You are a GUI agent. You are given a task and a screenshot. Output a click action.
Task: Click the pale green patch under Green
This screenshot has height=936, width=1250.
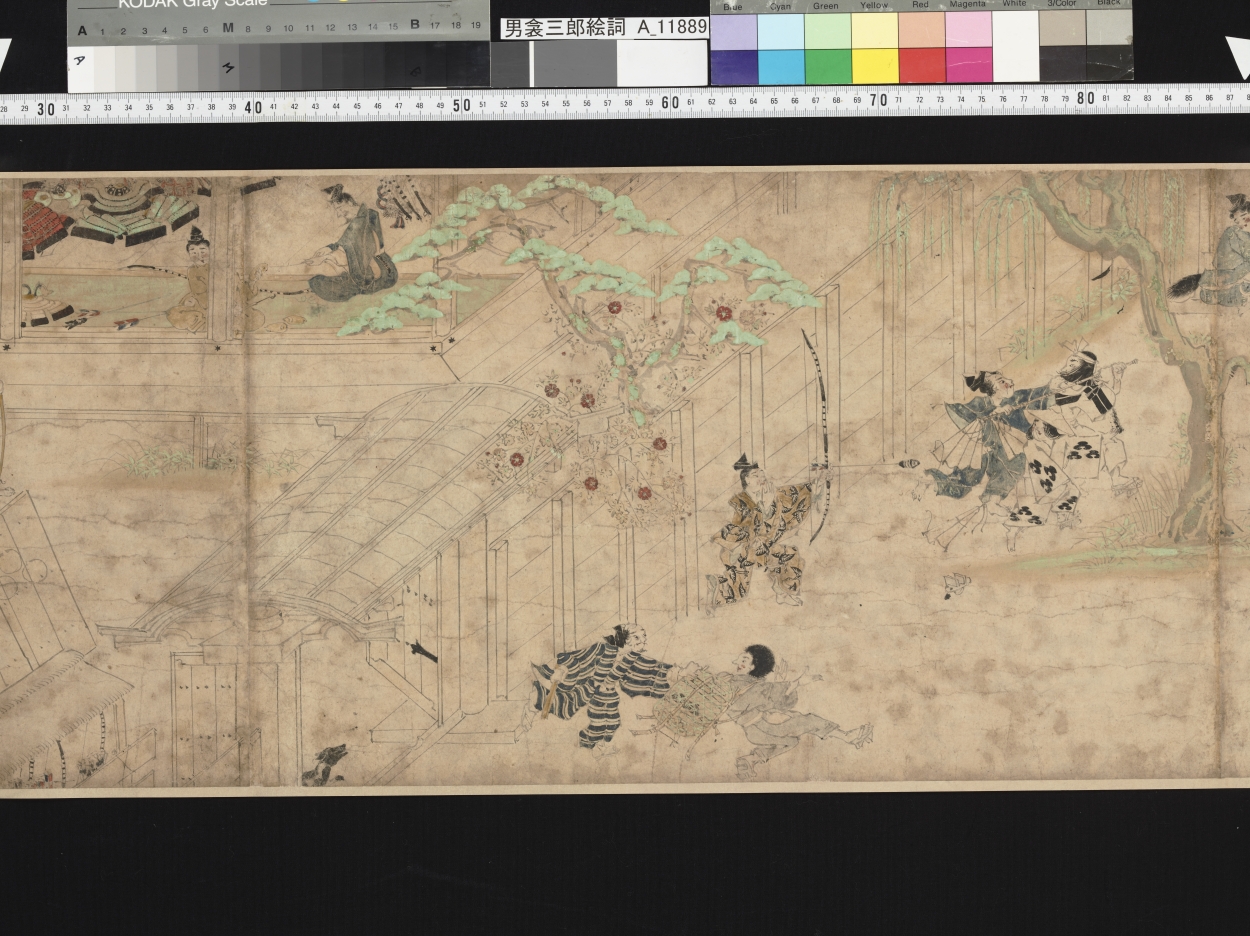[x=827, y=31]
